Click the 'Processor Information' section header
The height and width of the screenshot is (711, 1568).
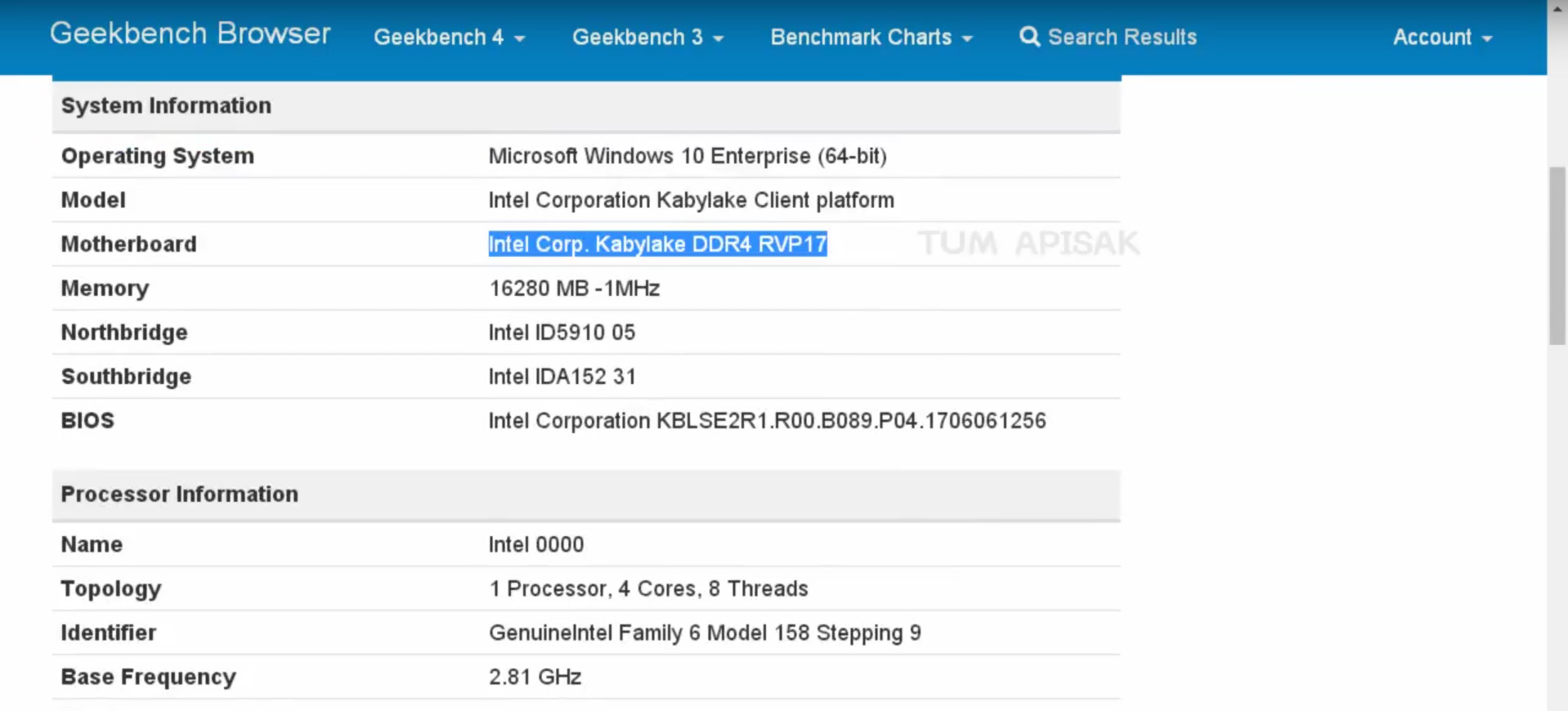180,494
